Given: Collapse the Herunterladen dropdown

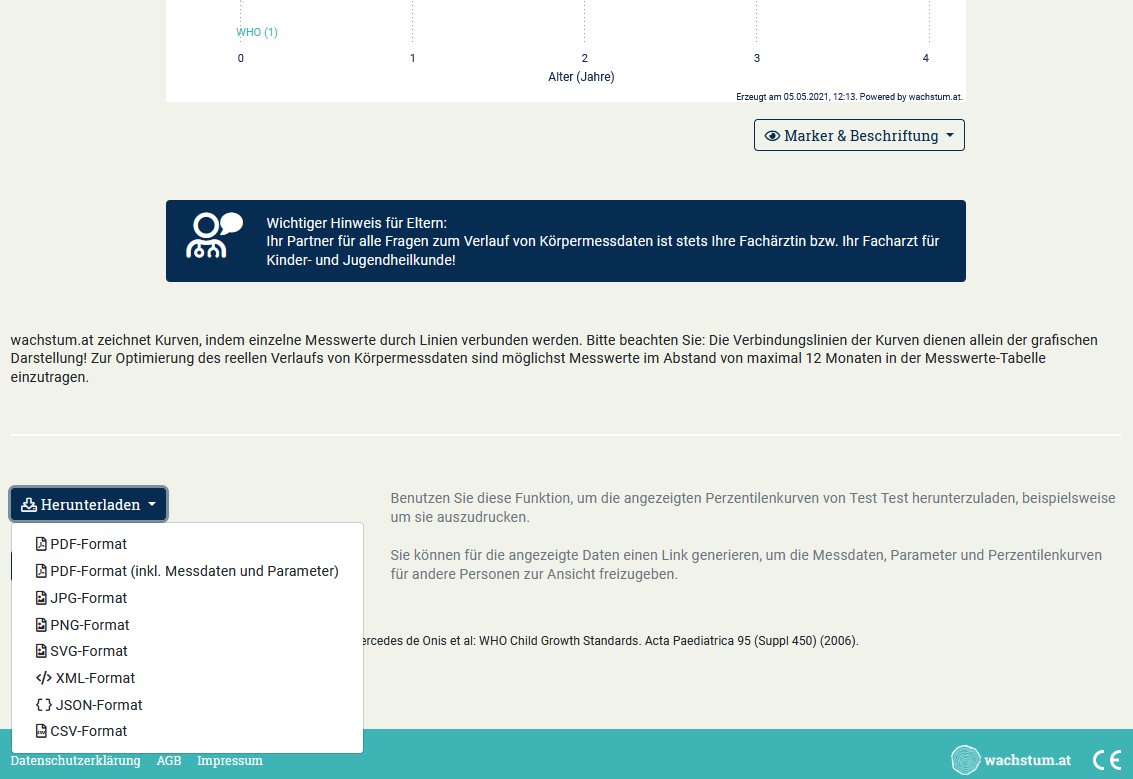Looking at the screenshot, I should click(88, 503).
